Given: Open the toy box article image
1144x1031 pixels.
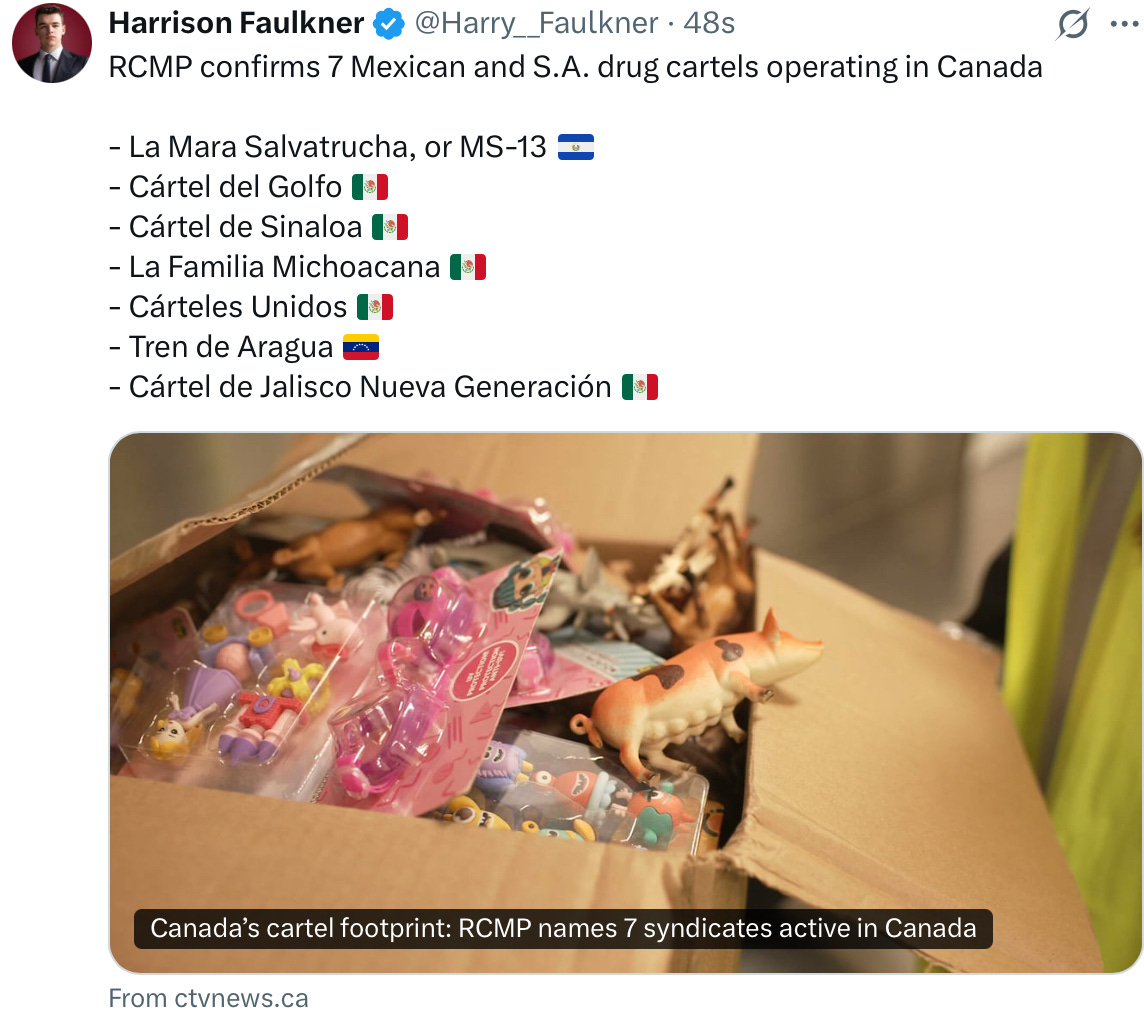Looking at the screenshot, I should click(x=625, y=703).
